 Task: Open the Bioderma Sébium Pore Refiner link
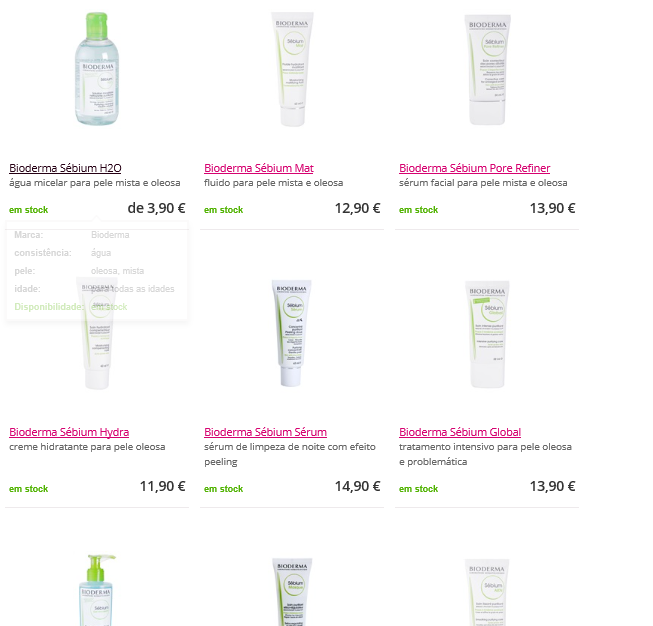click(x=474, y=168)
